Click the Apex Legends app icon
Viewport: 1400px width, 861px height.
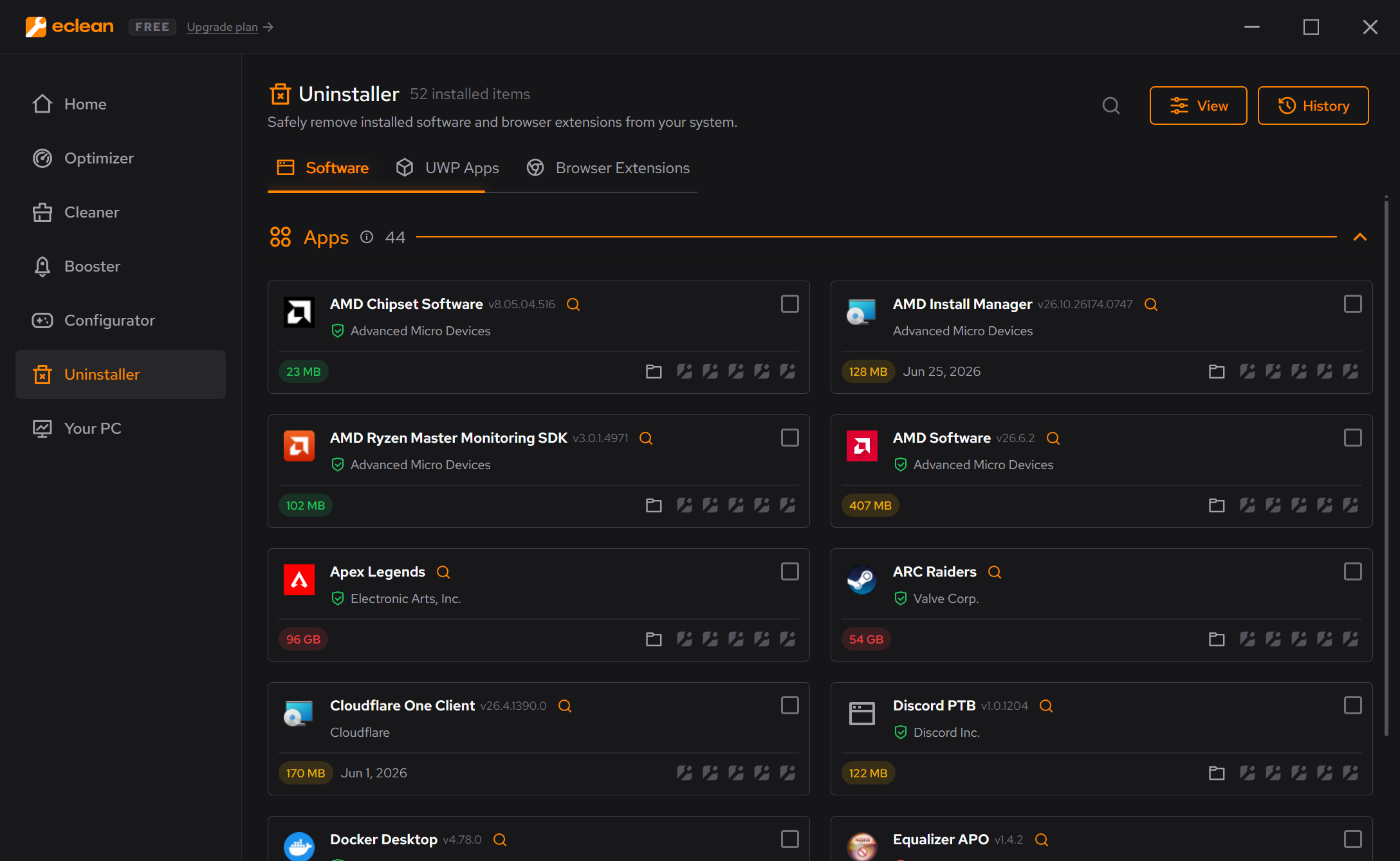pos(299,580)
